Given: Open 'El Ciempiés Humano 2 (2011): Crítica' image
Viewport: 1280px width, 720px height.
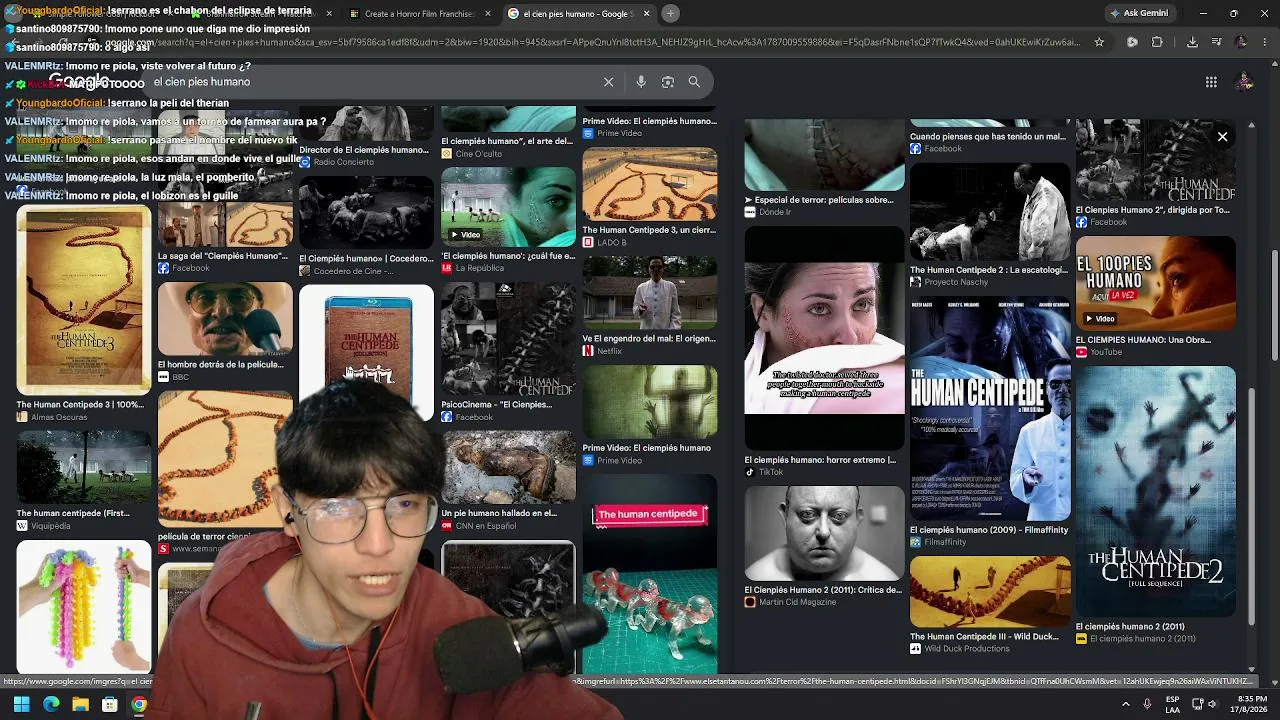Looking at the screenshot, I should (824, 534).
